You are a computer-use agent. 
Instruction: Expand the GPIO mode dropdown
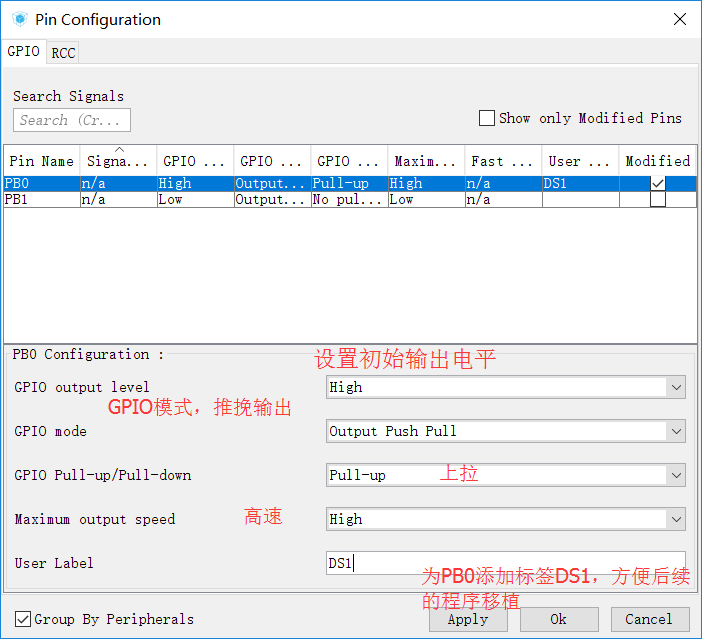pos(505,431)
